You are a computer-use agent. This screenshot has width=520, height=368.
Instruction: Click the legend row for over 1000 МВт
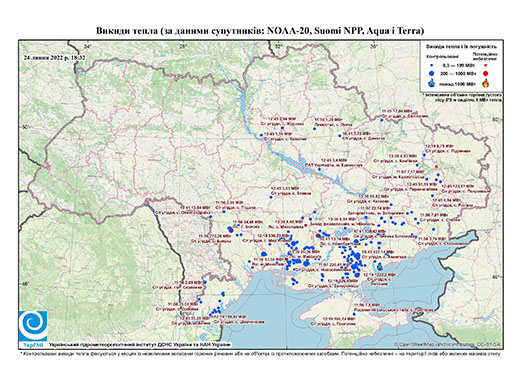click(x=459, y=83)
